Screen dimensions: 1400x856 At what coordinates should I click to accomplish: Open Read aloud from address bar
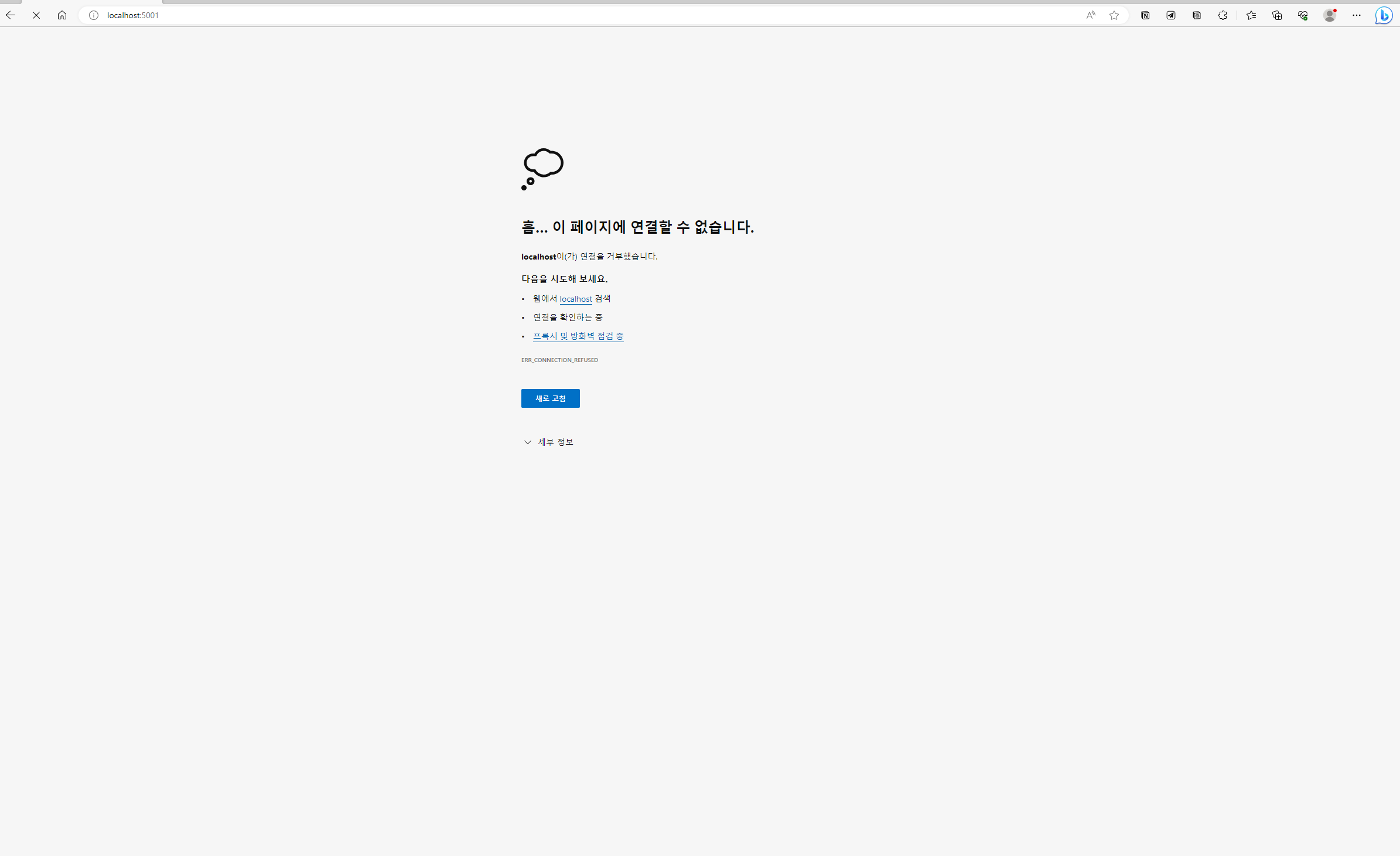click(x=1090, y=15)
